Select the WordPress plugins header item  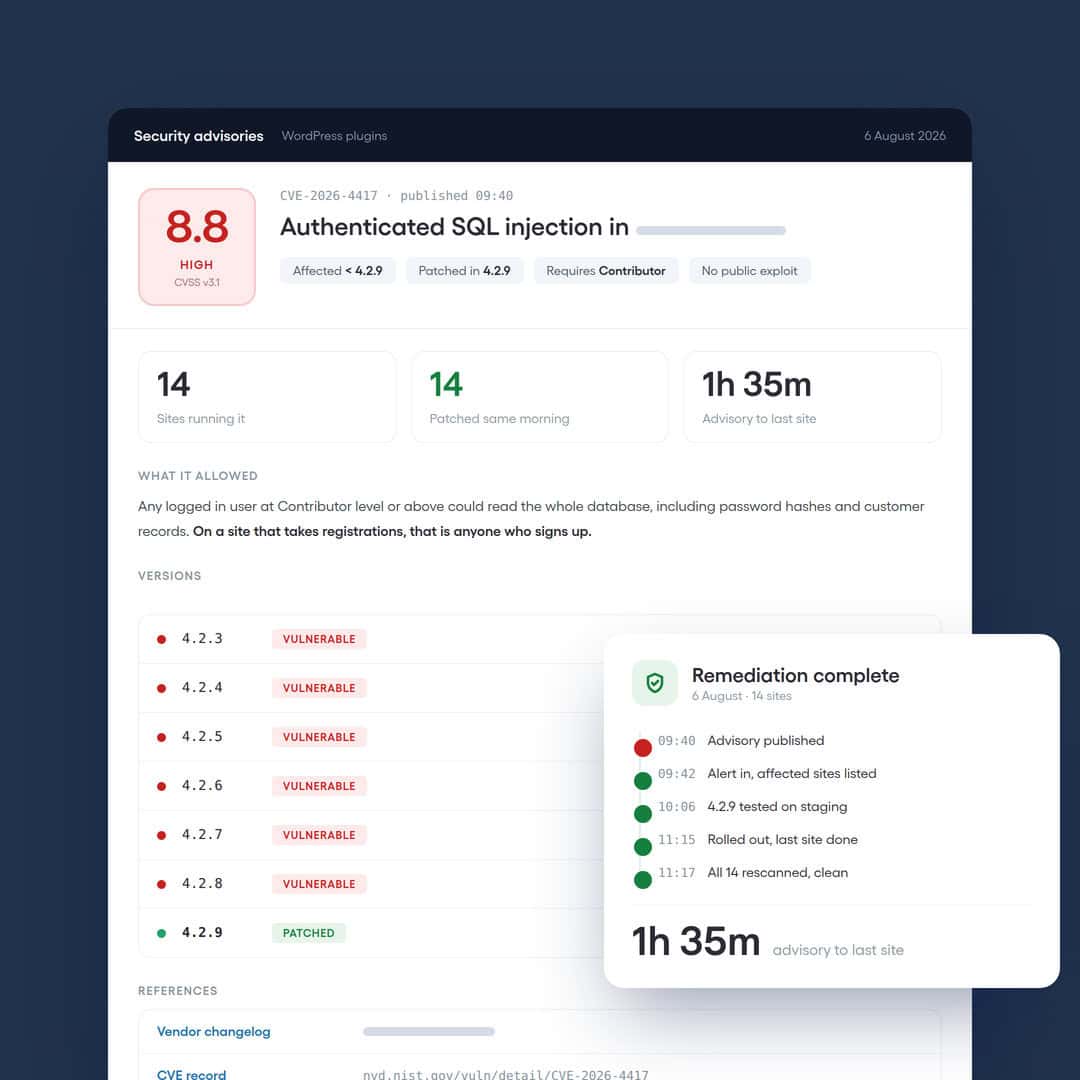pos(334,136)
